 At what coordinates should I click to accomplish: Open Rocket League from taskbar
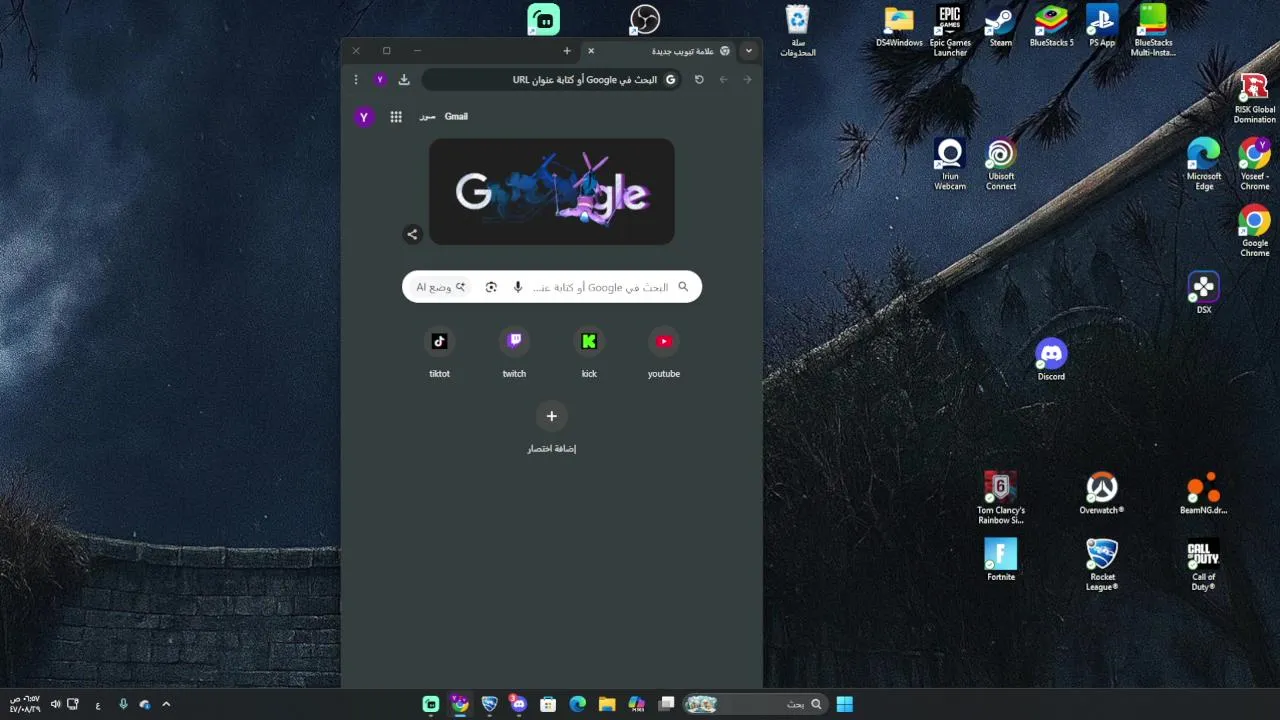[x=489, y=704]
